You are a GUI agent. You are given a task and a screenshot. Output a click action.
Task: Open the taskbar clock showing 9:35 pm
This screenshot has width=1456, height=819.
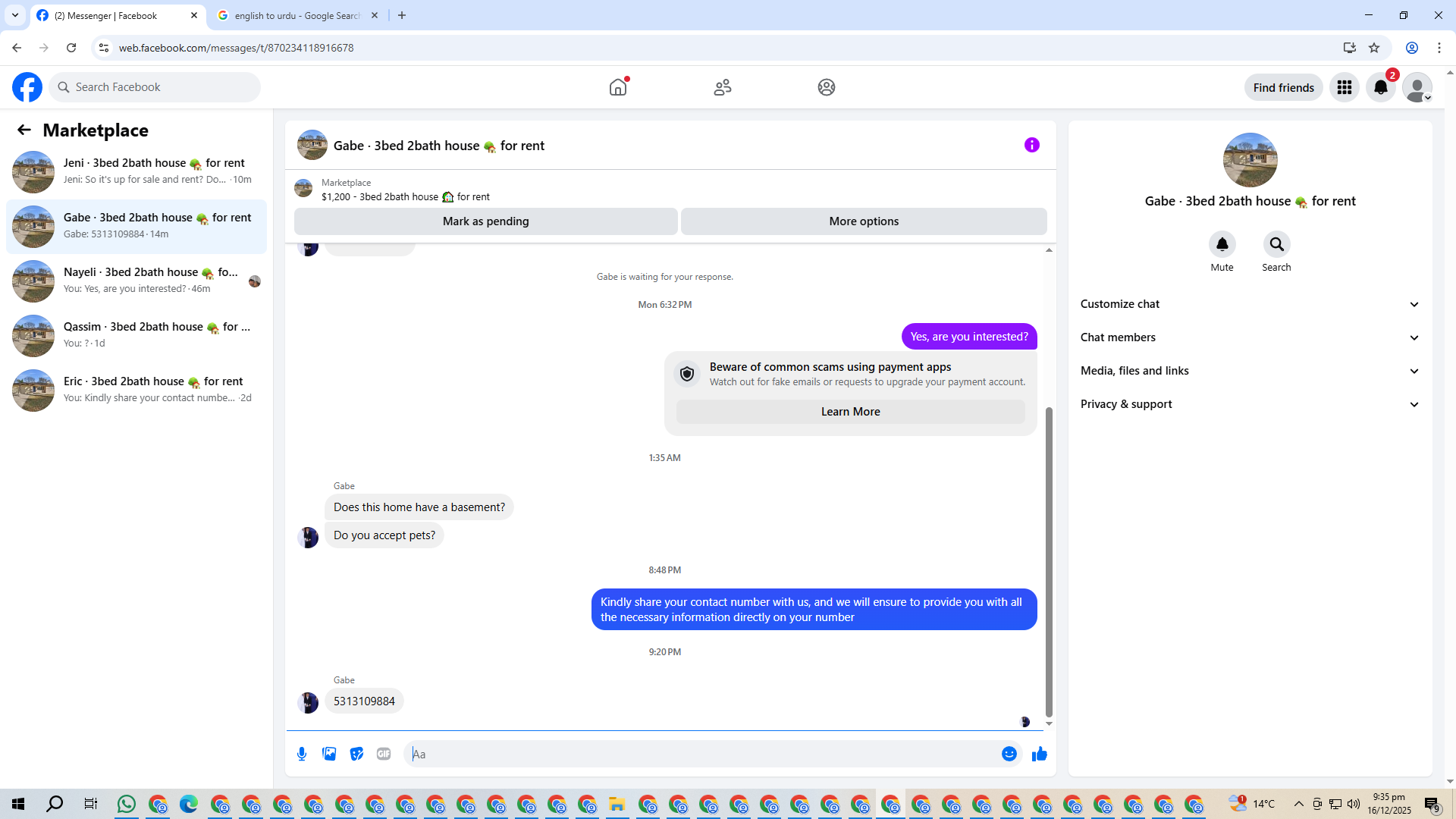[1389, 804]
